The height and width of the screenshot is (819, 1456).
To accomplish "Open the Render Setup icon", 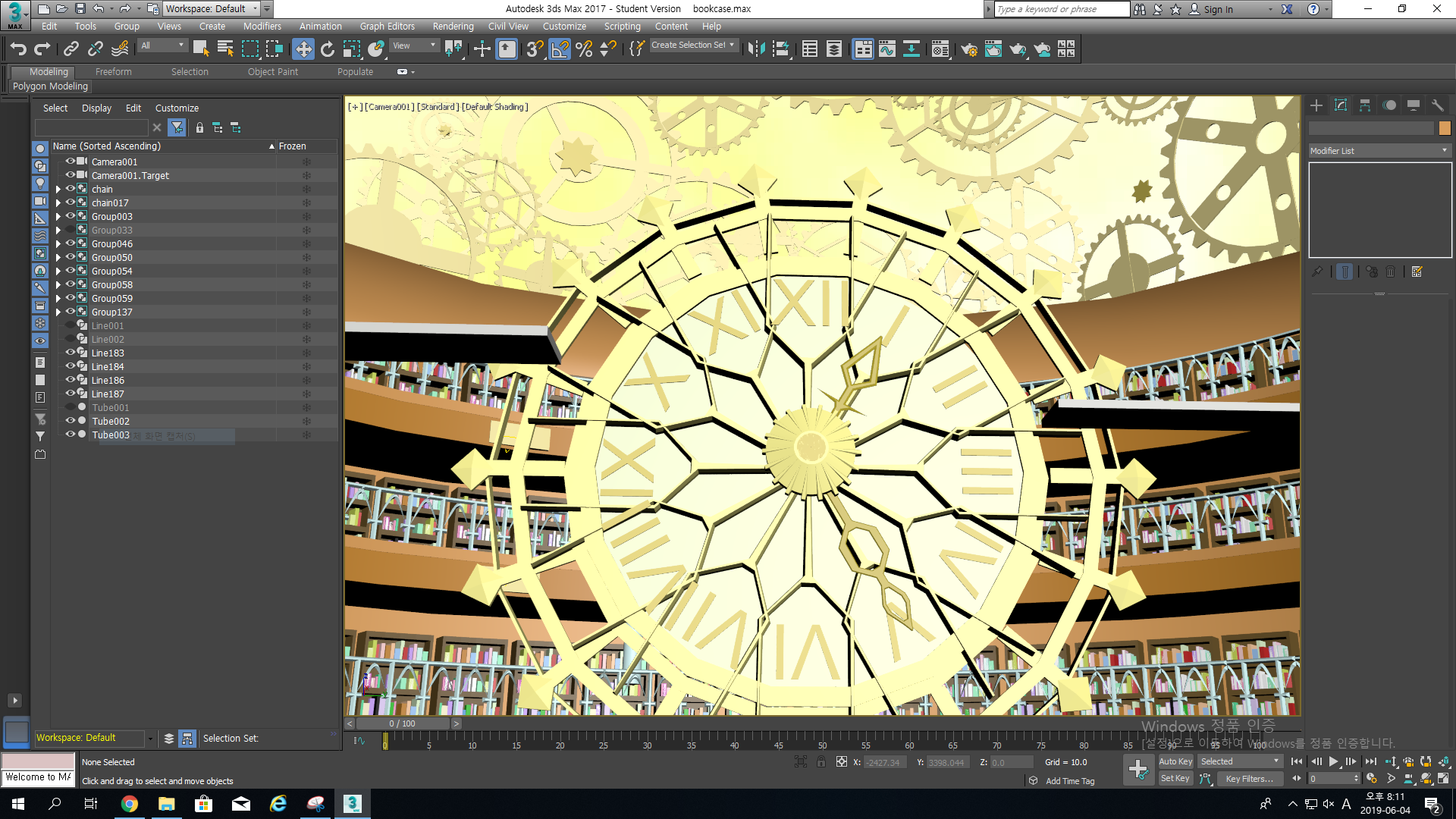I will tap(969, 49).
